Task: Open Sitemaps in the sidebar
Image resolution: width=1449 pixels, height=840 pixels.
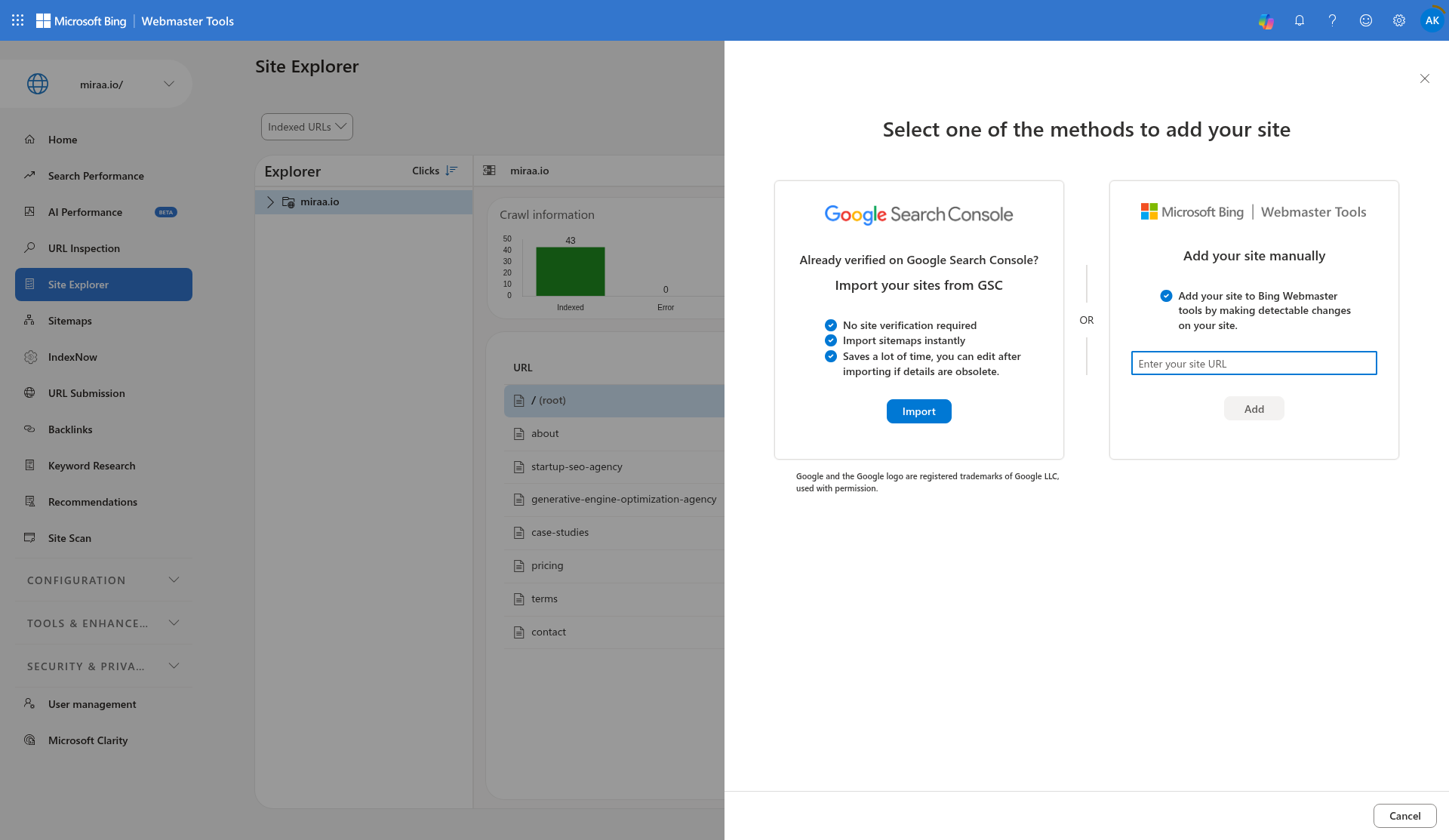Action: tap(103, 321)
